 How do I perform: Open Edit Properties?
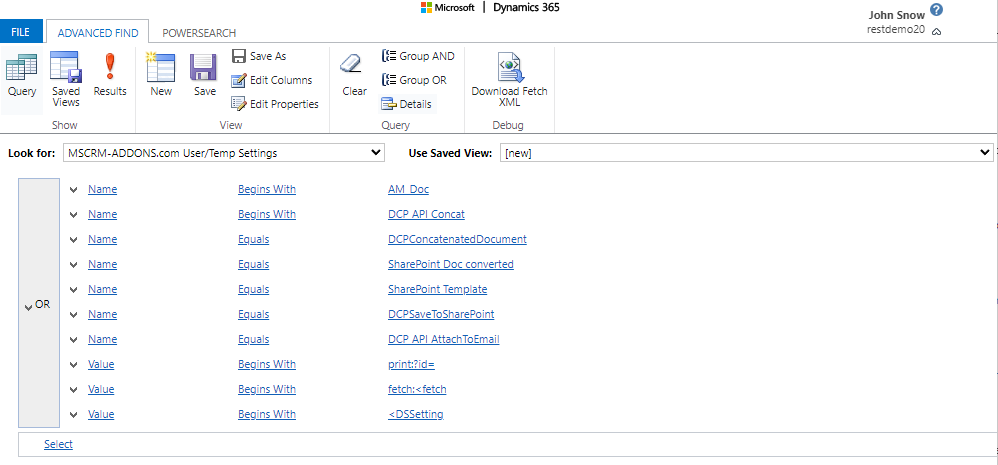coord(275,104)
